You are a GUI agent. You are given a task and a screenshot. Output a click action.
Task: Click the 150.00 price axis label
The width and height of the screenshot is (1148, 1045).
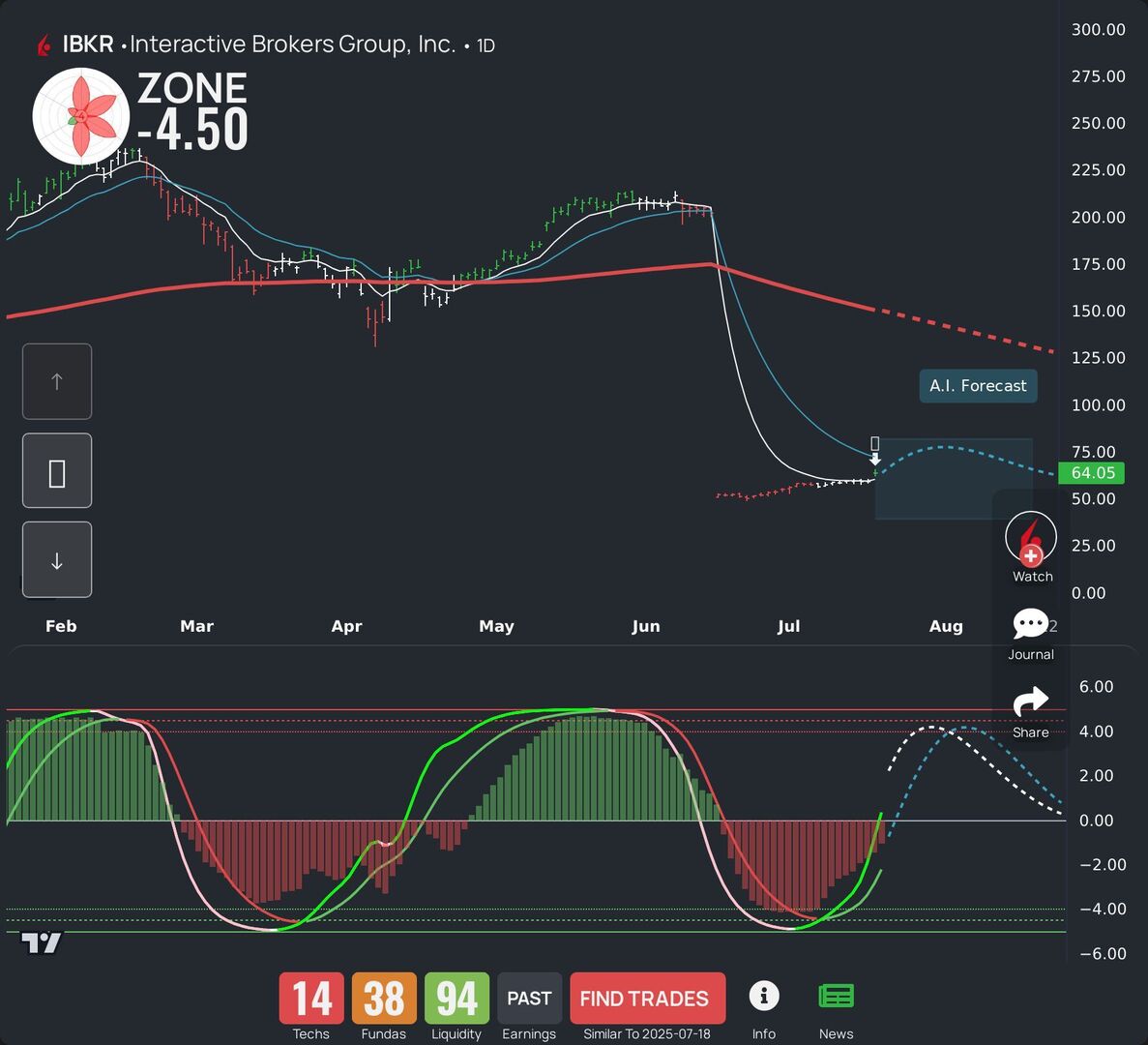pyautogui.click(x=1099, y=311)
